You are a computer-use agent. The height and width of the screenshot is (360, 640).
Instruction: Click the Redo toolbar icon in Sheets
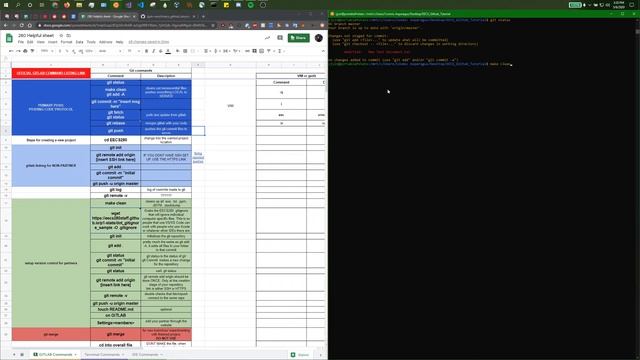point(18,51)
